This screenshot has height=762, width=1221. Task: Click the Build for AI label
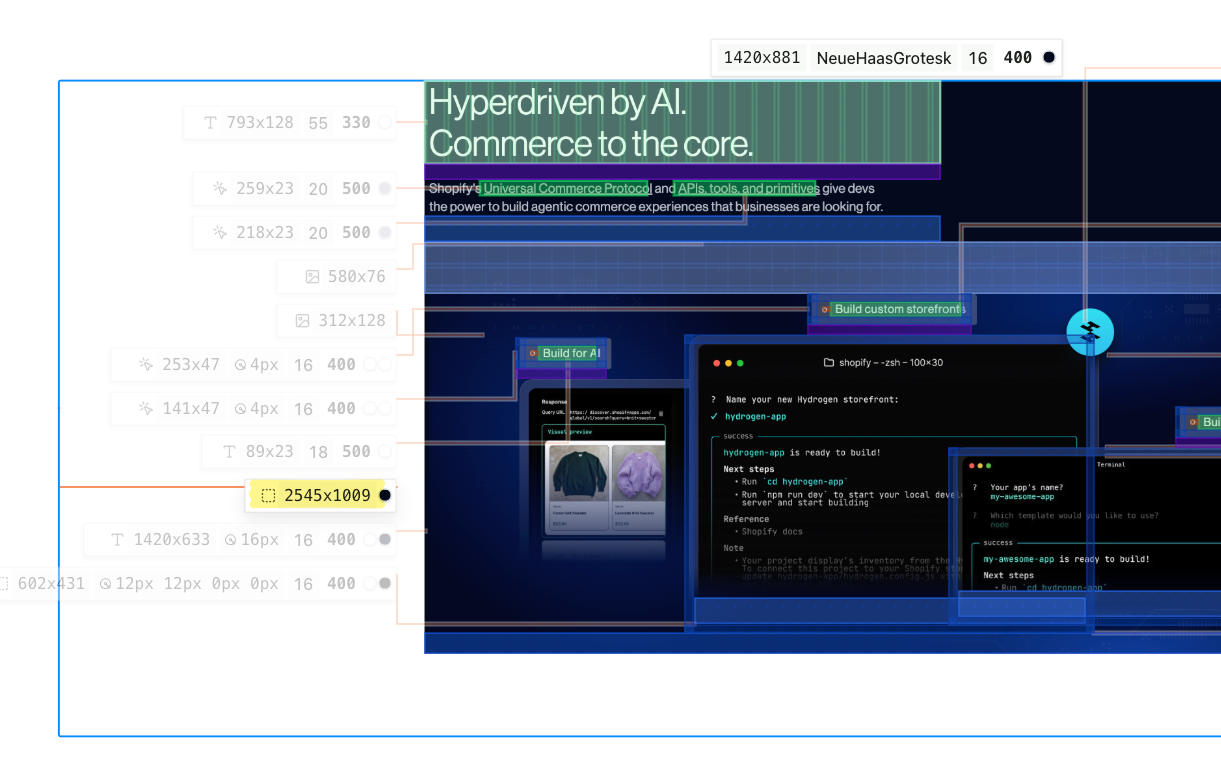571,353
